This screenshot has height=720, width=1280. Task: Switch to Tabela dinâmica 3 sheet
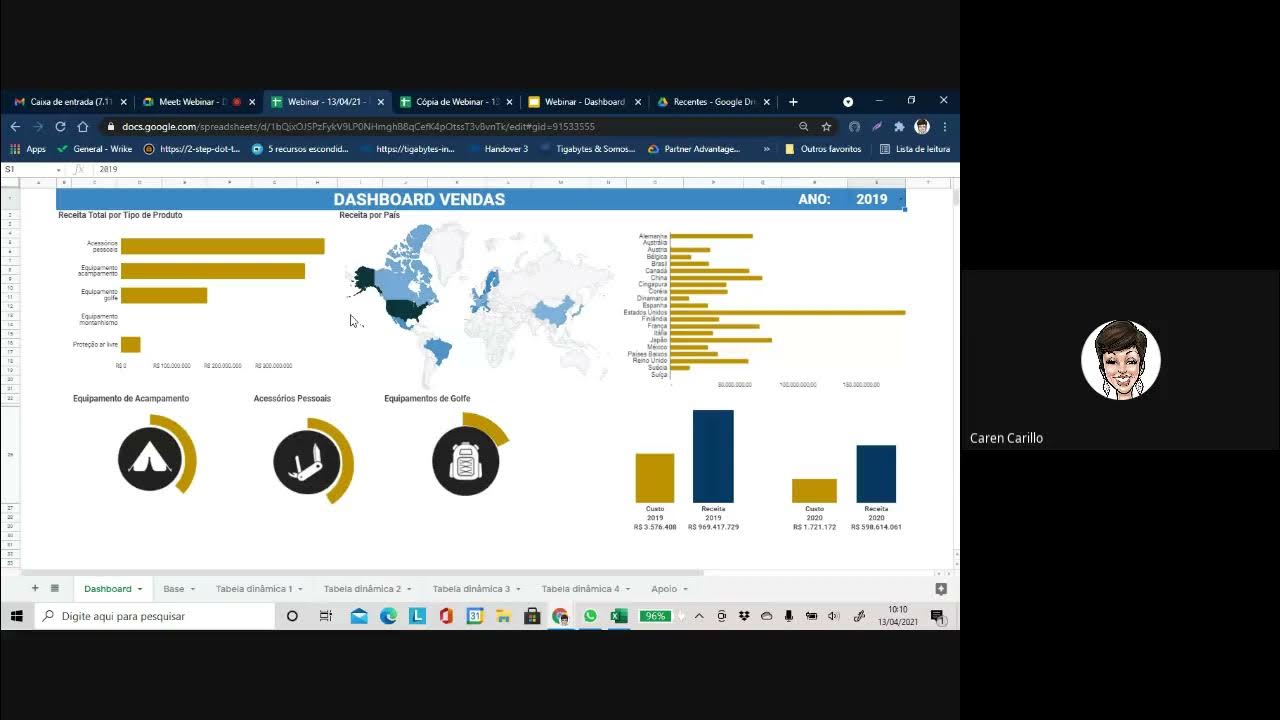pos(471,589)
